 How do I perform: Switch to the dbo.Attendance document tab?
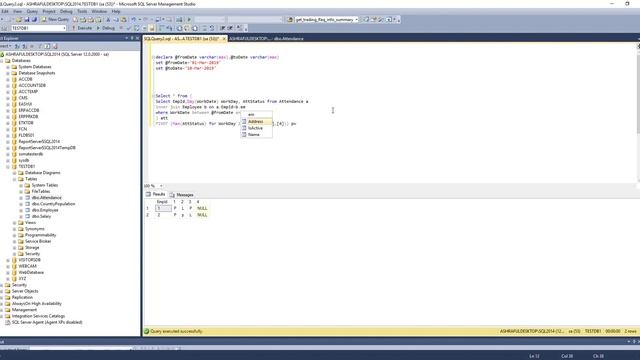(x=267, y=39)
